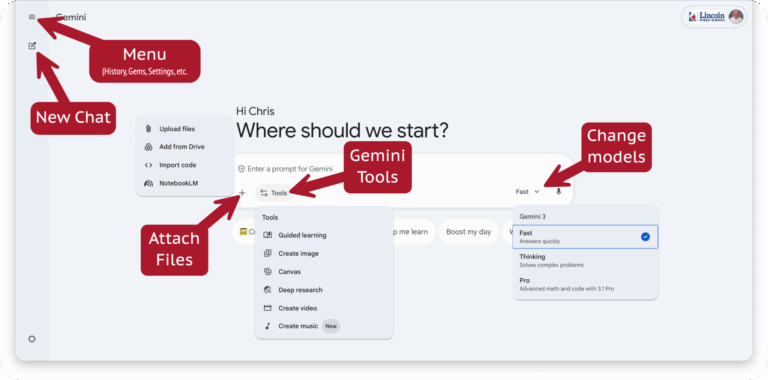Select Guided learning tool
The image size is (768, 380).
coord(324,235)
